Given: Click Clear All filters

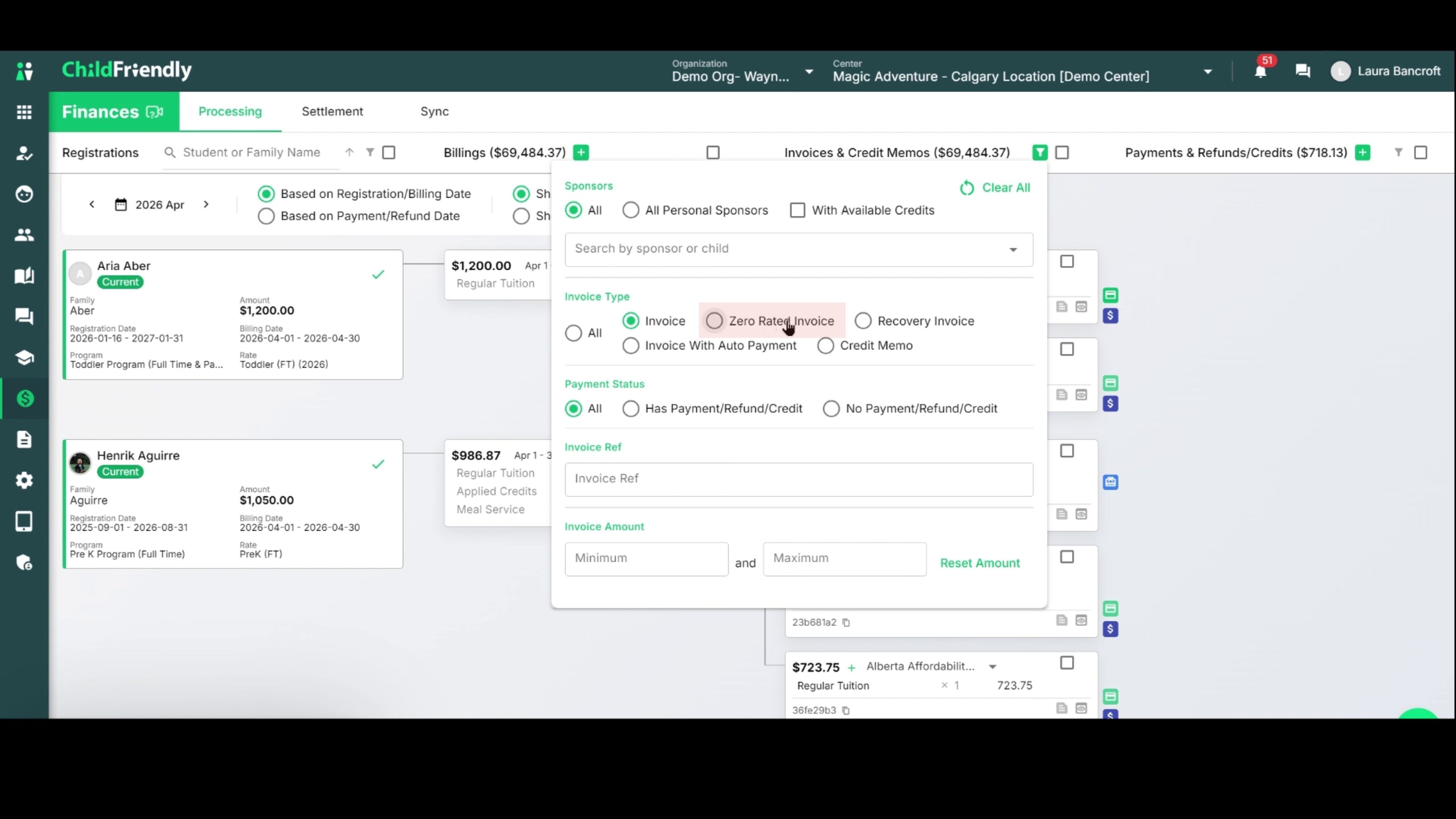Looking at the screenshot, I should tap(996, 188).
